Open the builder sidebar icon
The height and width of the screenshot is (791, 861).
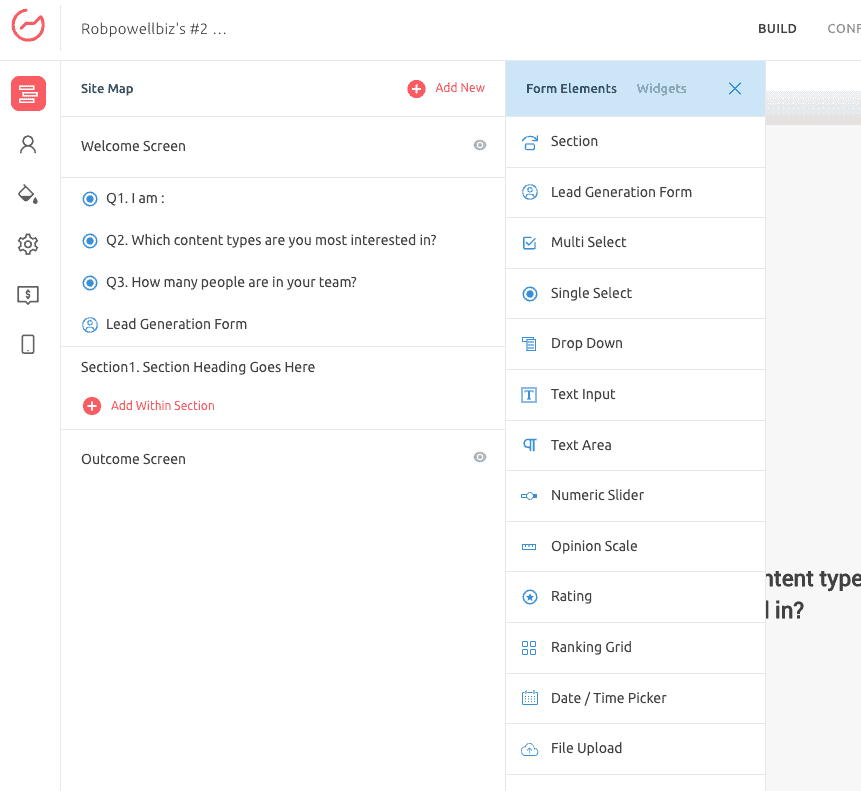(28, 93)
